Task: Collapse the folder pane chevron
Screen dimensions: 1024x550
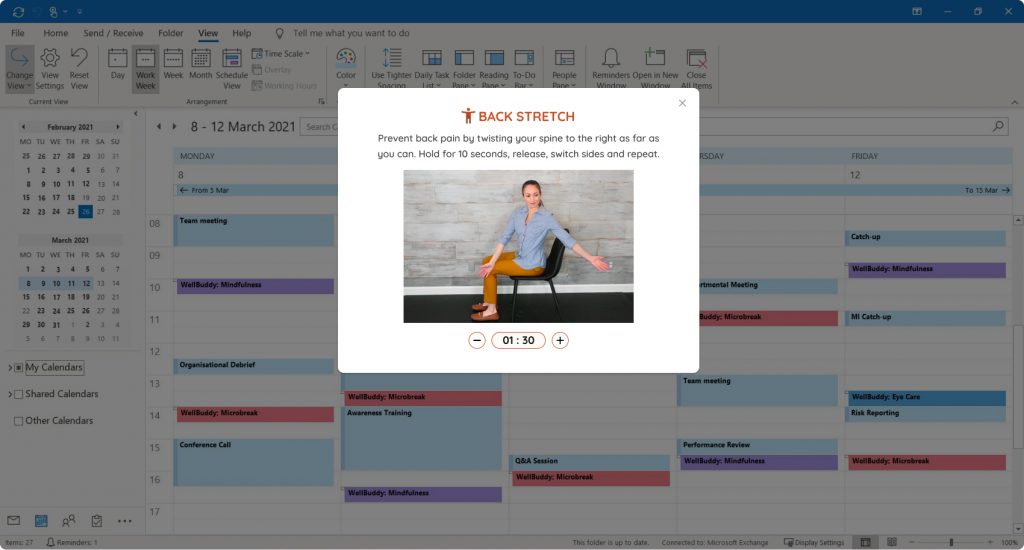Action: (x=136, y=114)
